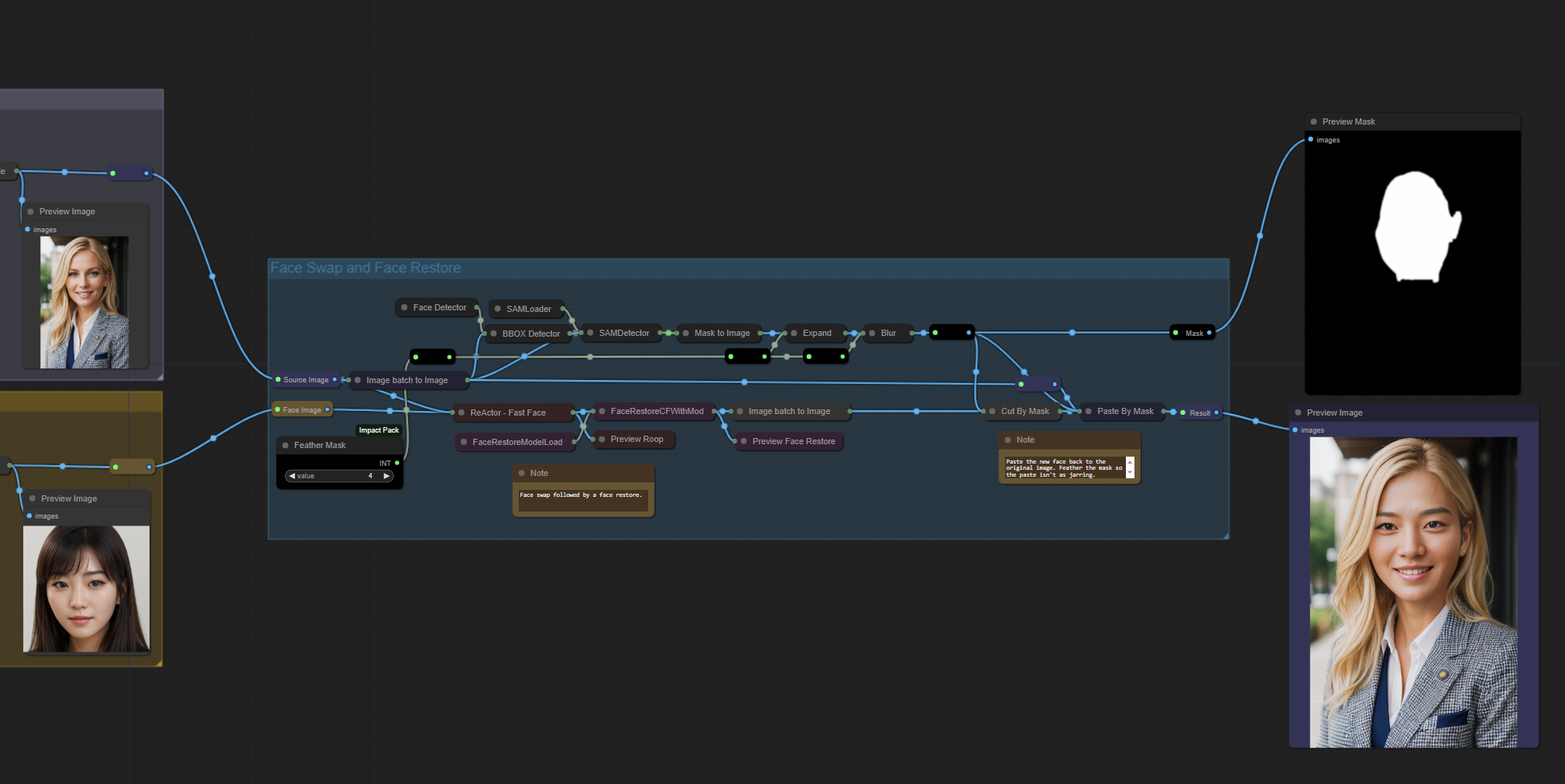Select the 'Cut By Mask' node title
Viewport: 1565px width, 784px height.
click(1025, 411)
